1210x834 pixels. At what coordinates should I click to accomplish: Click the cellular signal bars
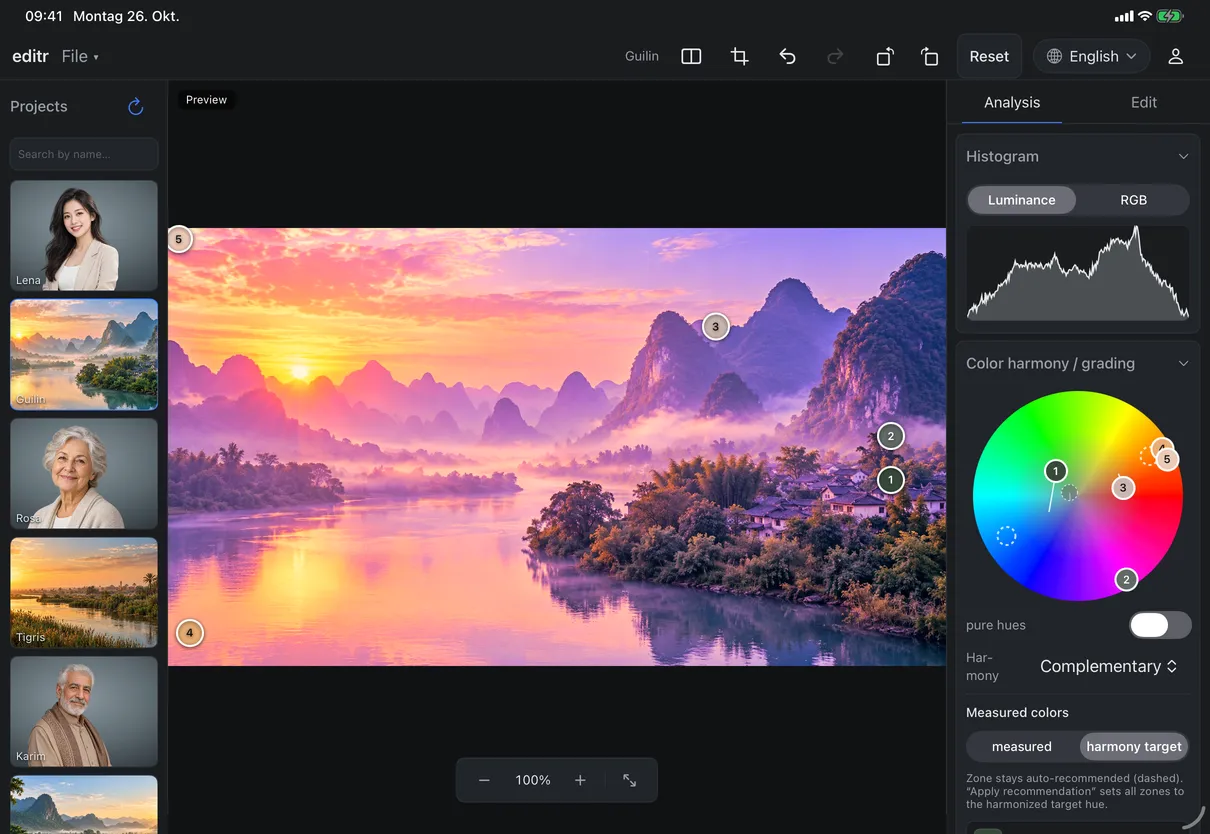1123,17
